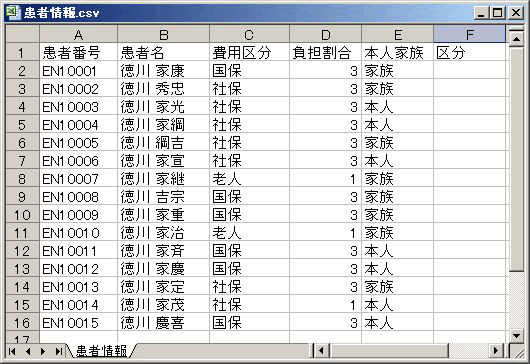Select row 12 header
Viewport: 530px width, 364px height.
(x=22, y=250)
